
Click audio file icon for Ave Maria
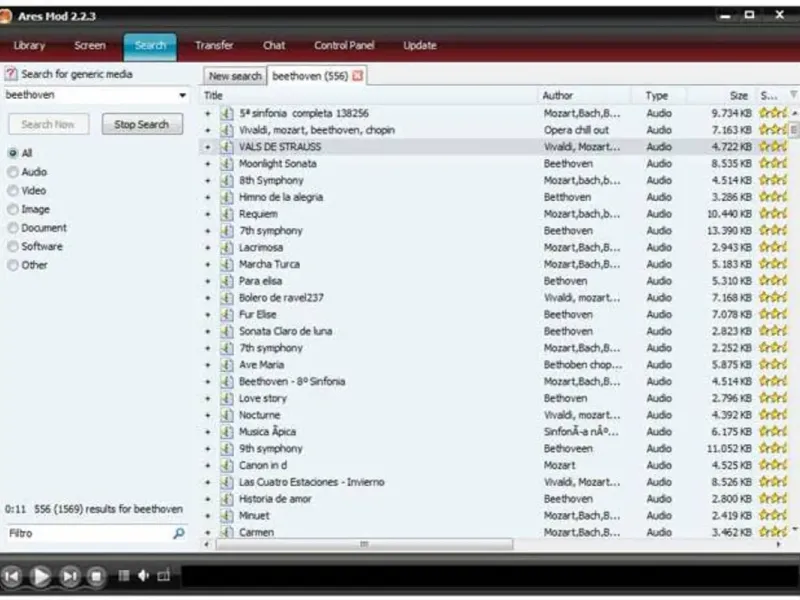pos(227,365)
